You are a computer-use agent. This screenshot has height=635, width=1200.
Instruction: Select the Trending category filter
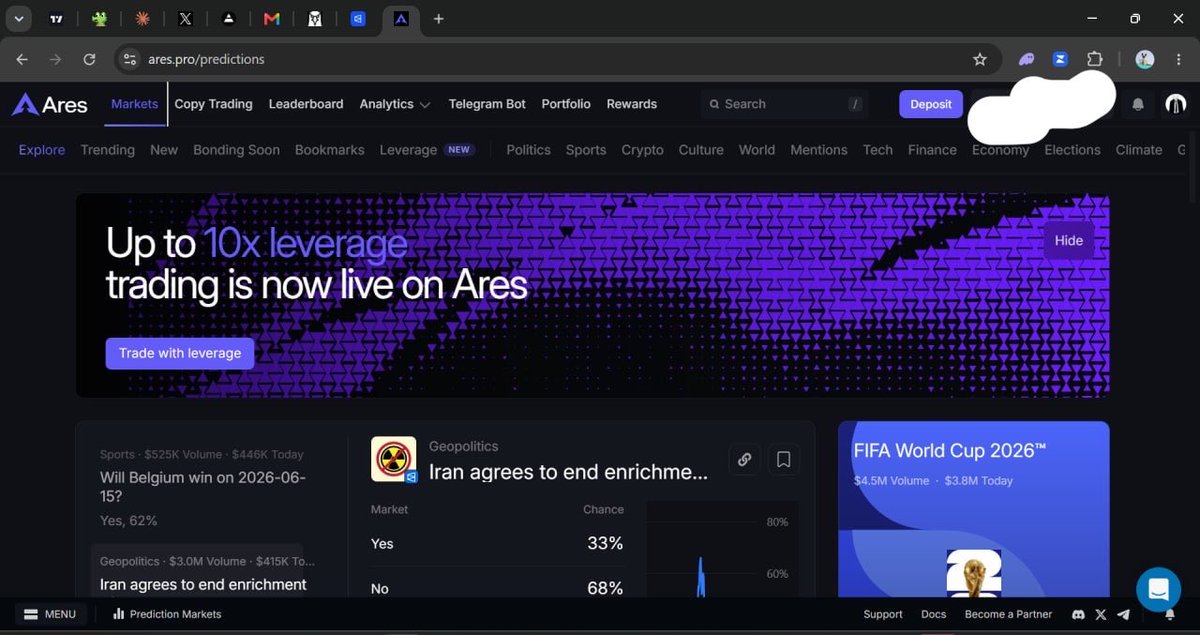(108, 150)
